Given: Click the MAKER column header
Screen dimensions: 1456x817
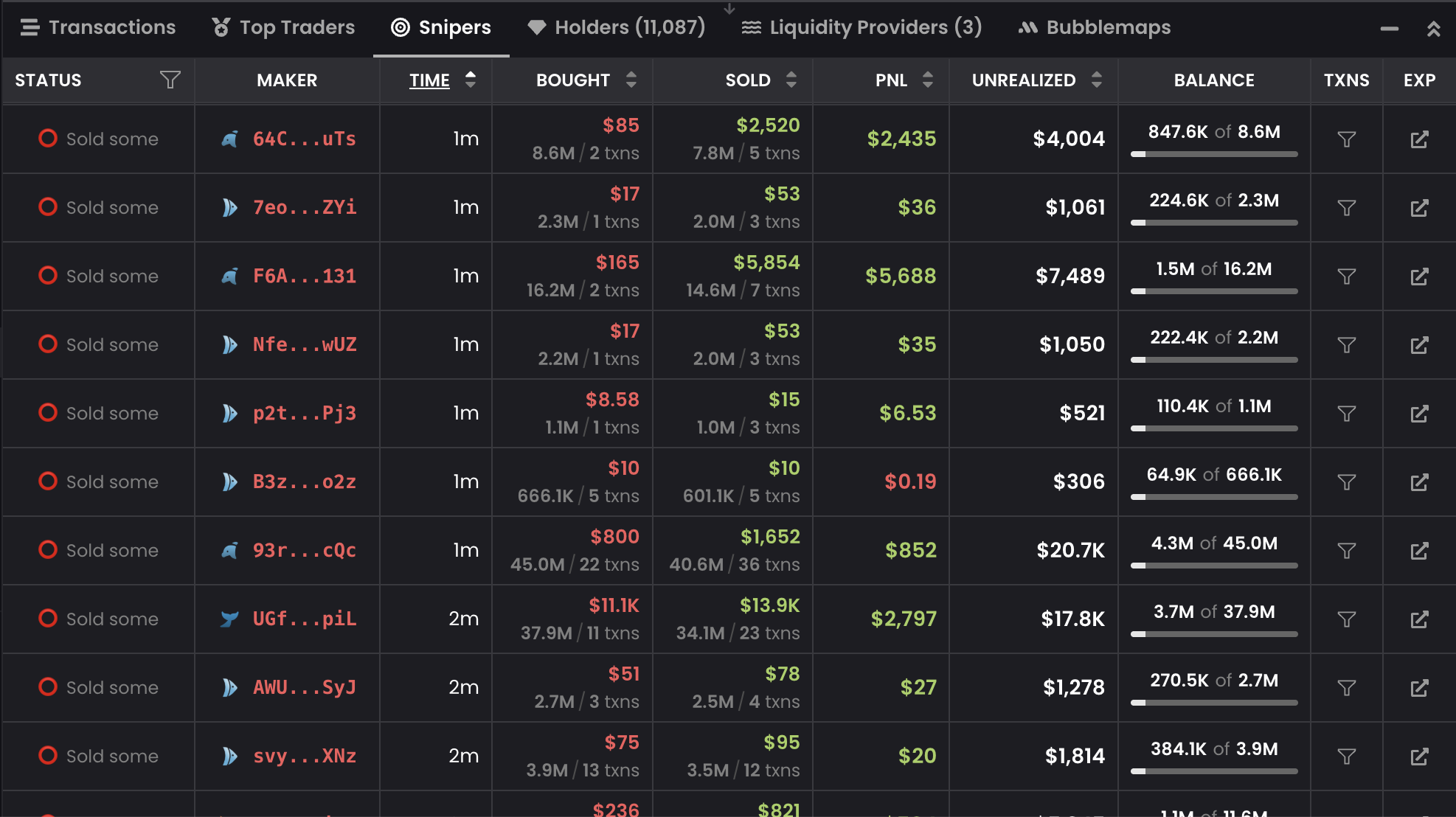Looking at the screenshot, I should pyautogui.click(x=287, y=80).
